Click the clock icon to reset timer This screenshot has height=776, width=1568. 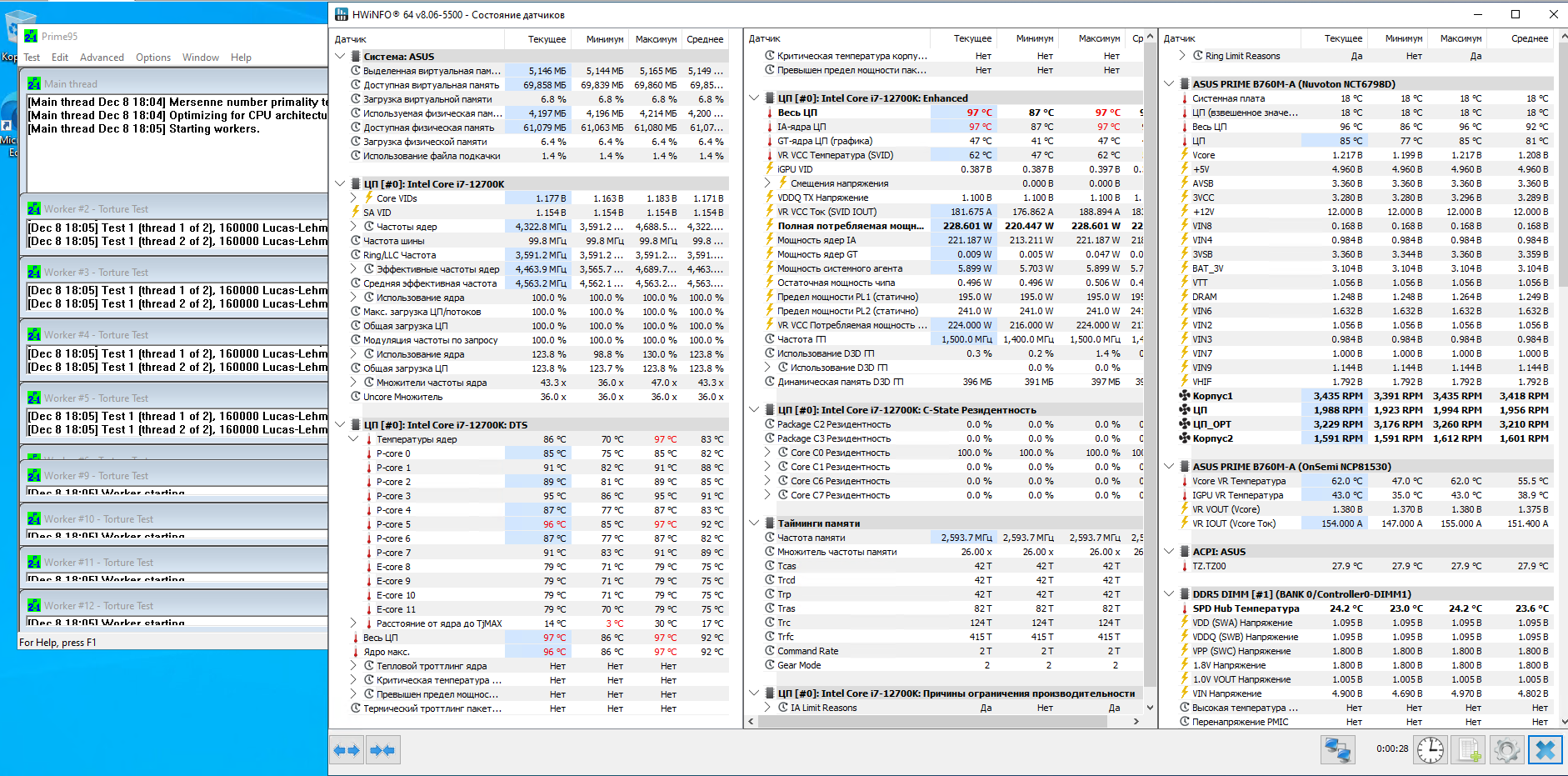click(x=1431, y=750)
